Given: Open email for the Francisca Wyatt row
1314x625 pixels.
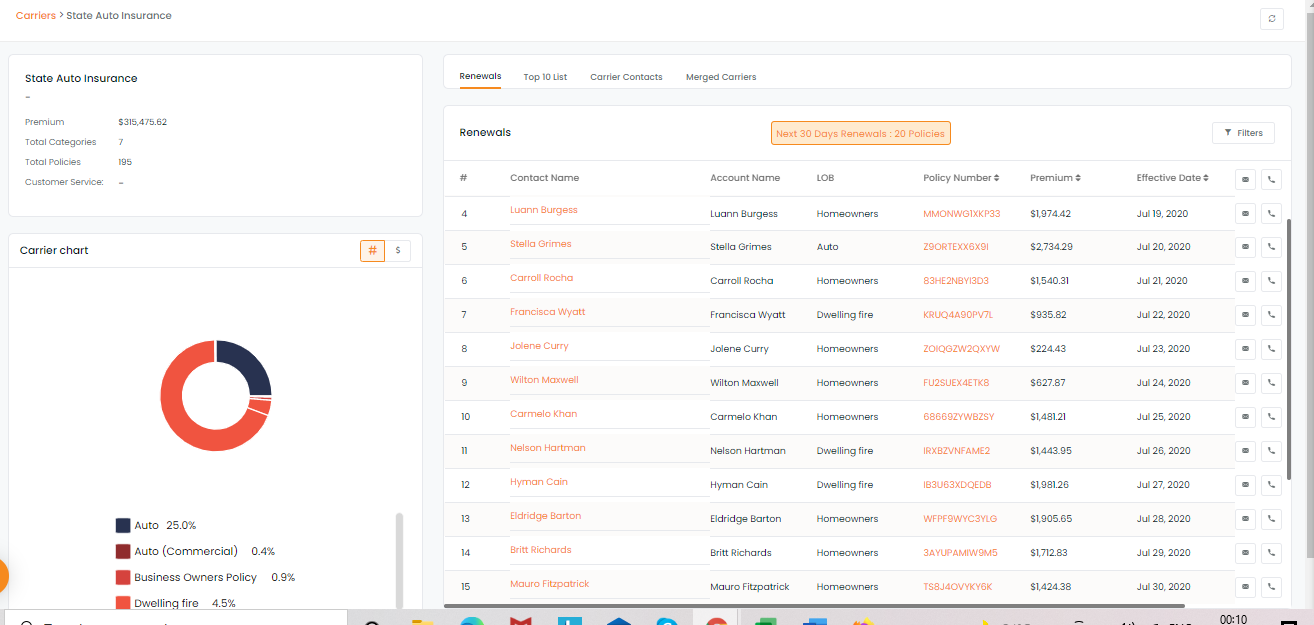Looking at the screenshot, I should [1246, 315].
